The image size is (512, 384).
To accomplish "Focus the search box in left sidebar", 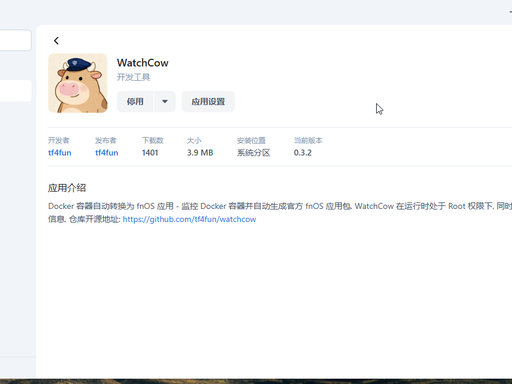I will 15,40.
